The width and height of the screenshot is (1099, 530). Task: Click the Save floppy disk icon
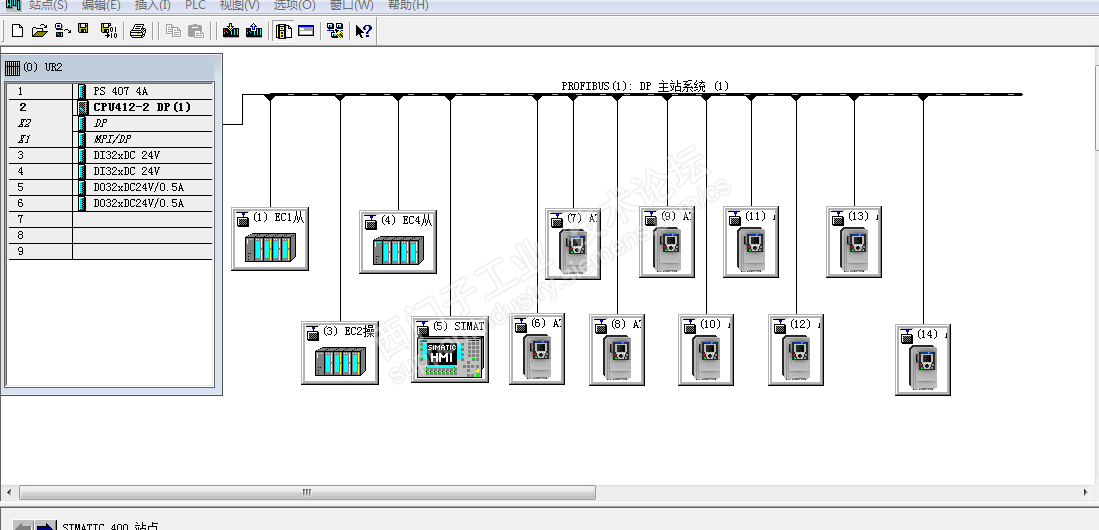83,29
